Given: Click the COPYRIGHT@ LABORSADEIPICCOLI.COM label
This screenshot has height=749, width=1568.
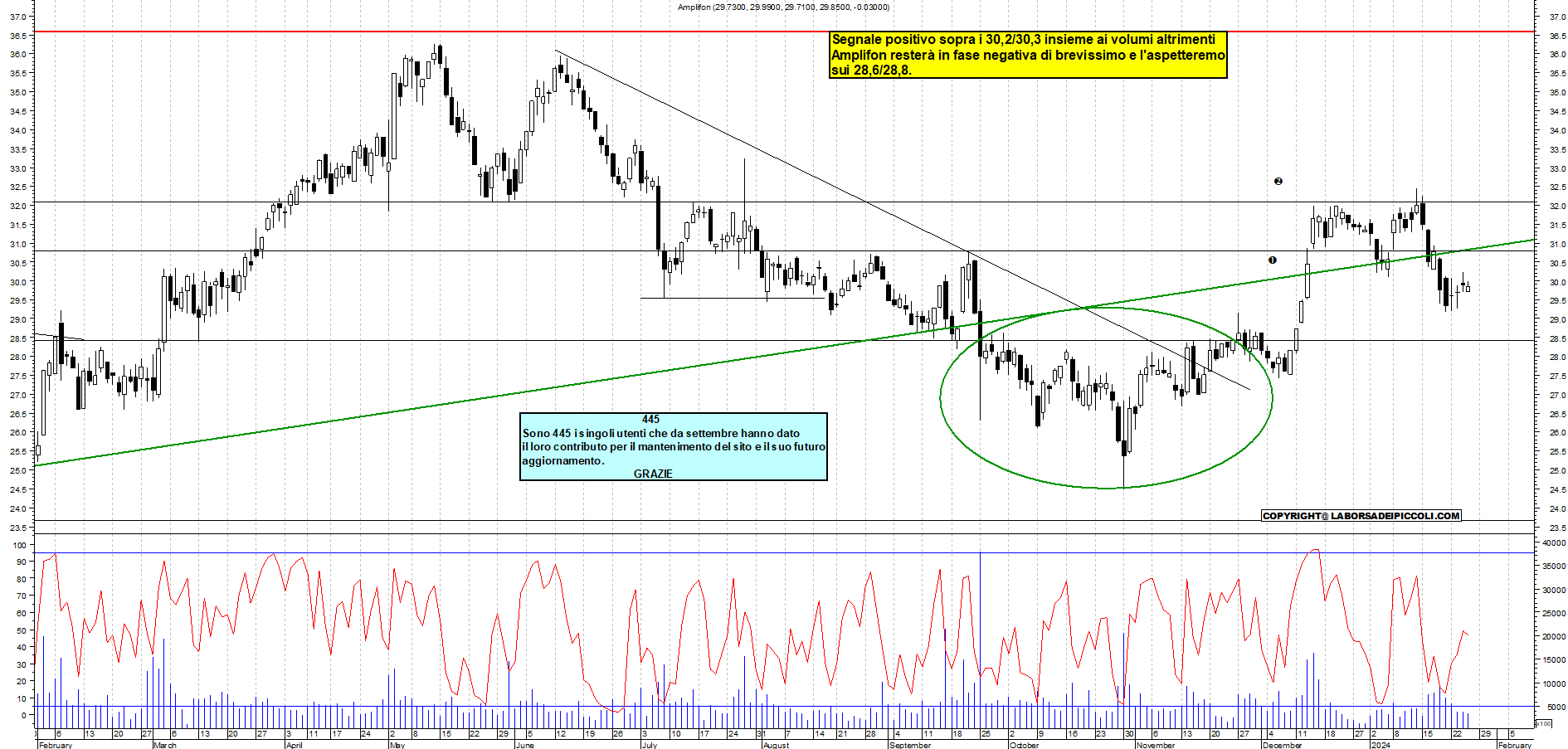Looking at the screenshot, I should [x=1361, y=516].
